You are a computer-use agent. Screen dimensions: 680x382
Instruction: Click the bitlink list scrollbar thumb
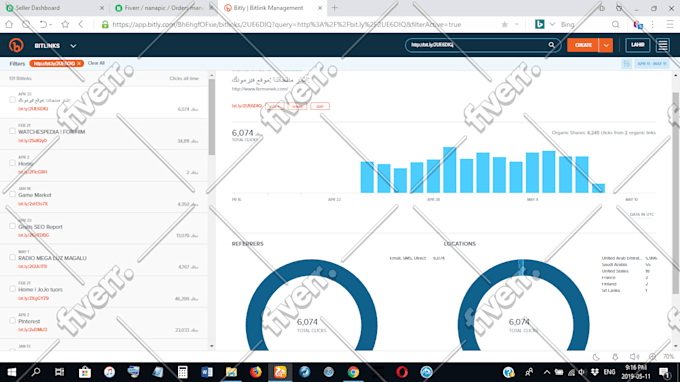pyautogui.click(x=212, y=117)
